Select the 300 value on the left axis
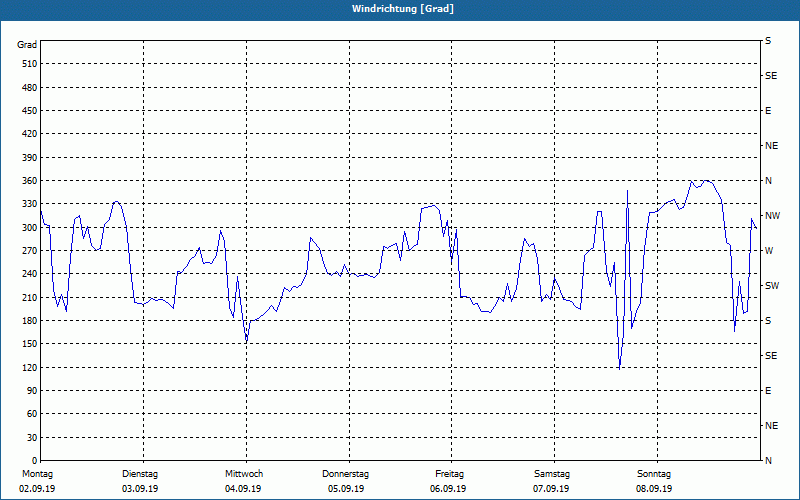This screenshot has width=800, height=500. pos(30,227)
